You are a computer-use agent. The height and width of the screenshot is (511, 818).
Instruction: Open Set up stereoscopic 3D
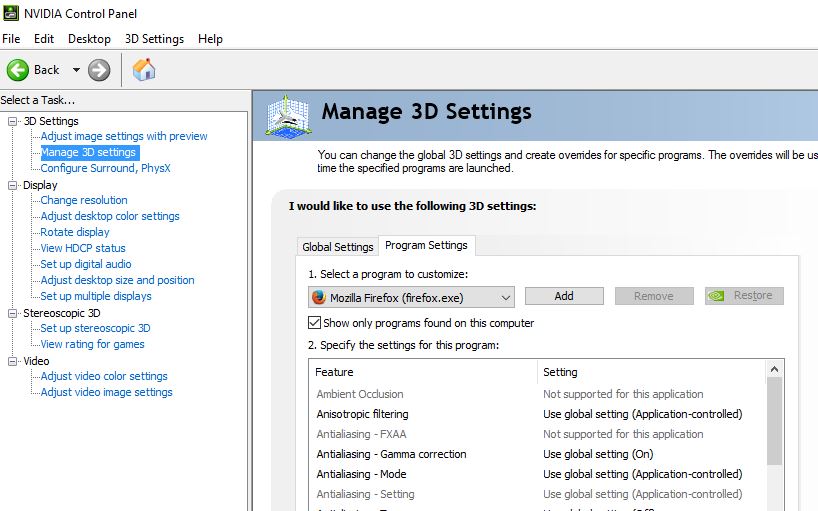pos(95,328)
